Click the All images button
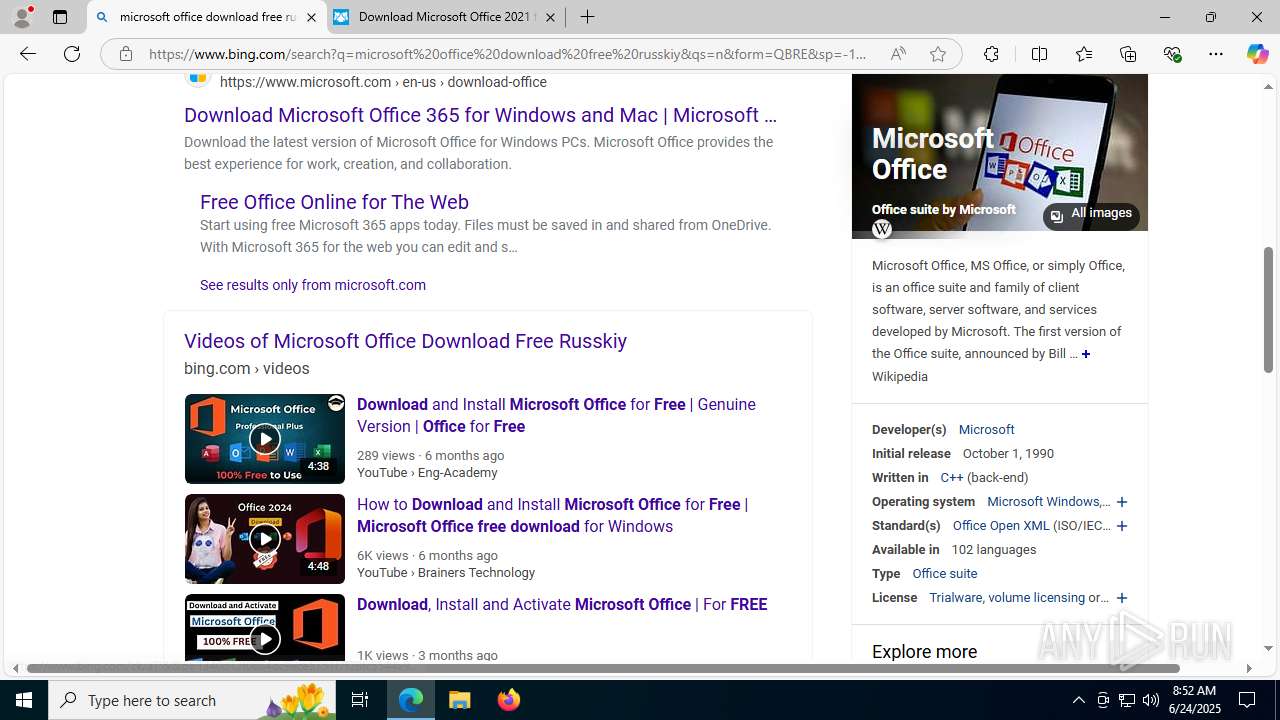Image resolution: width=1280 pixels, height=720 pixels. pyautogui.click(x=1091, y=214)
